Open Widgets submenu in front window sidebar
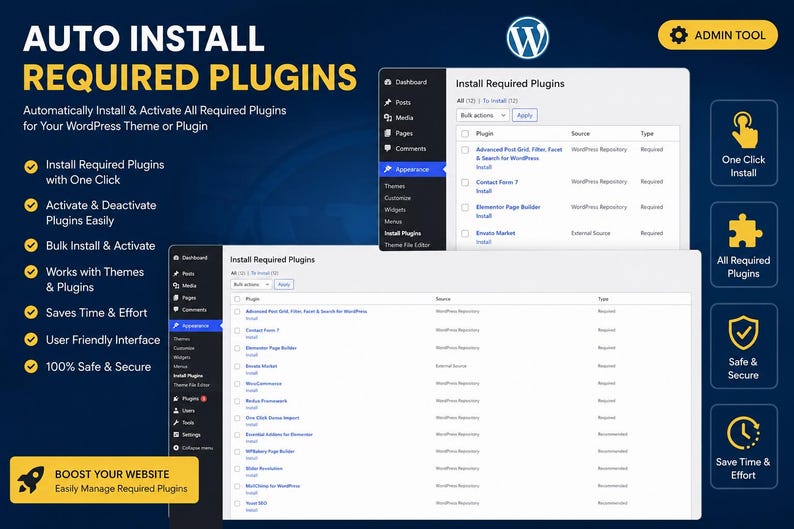The height and width of the screenshot is (529, 794). 182,357
